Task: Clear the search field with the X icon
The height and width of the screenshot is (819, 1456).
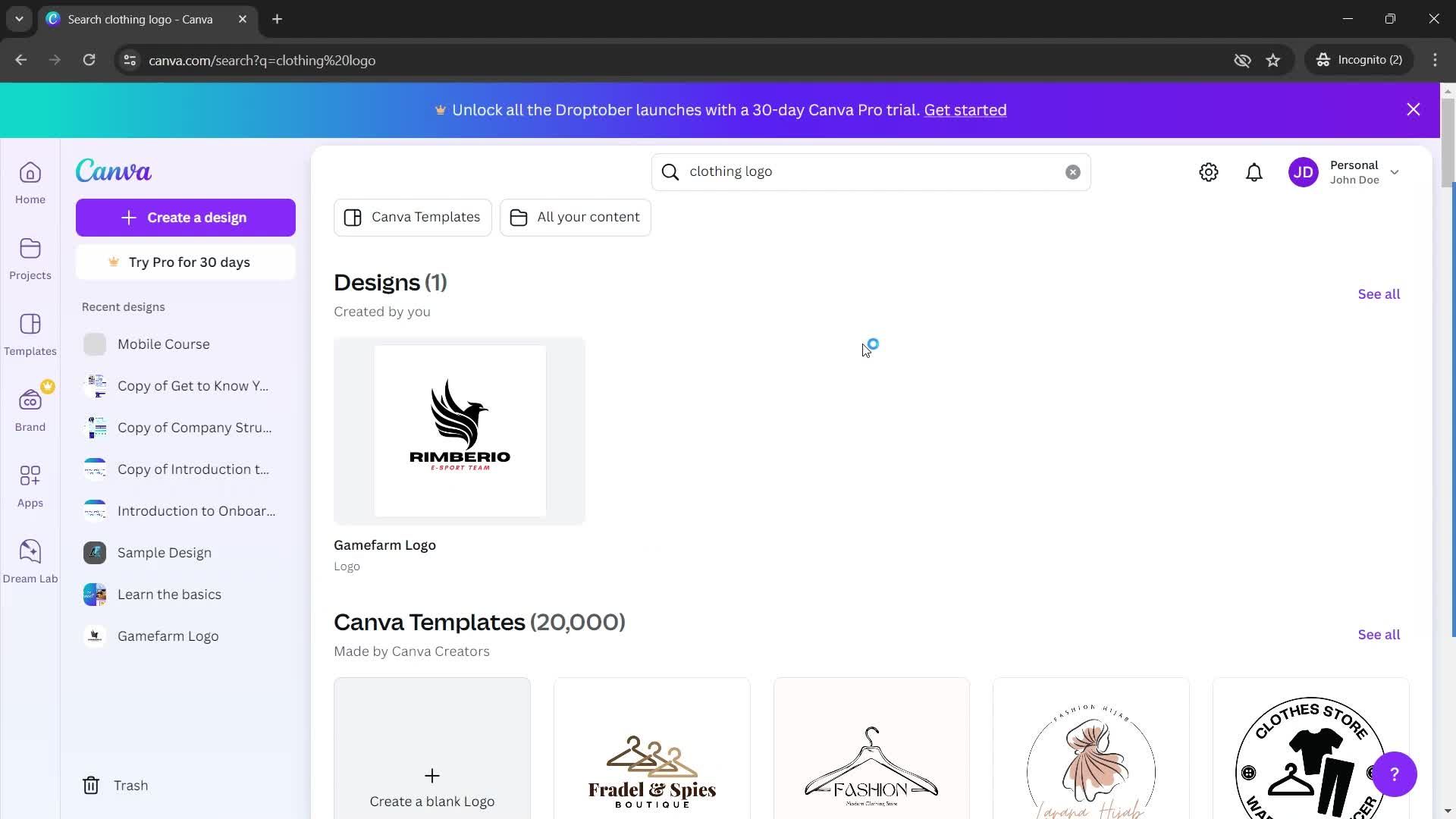Action: pyautogui.click(x=1072, y=172)
